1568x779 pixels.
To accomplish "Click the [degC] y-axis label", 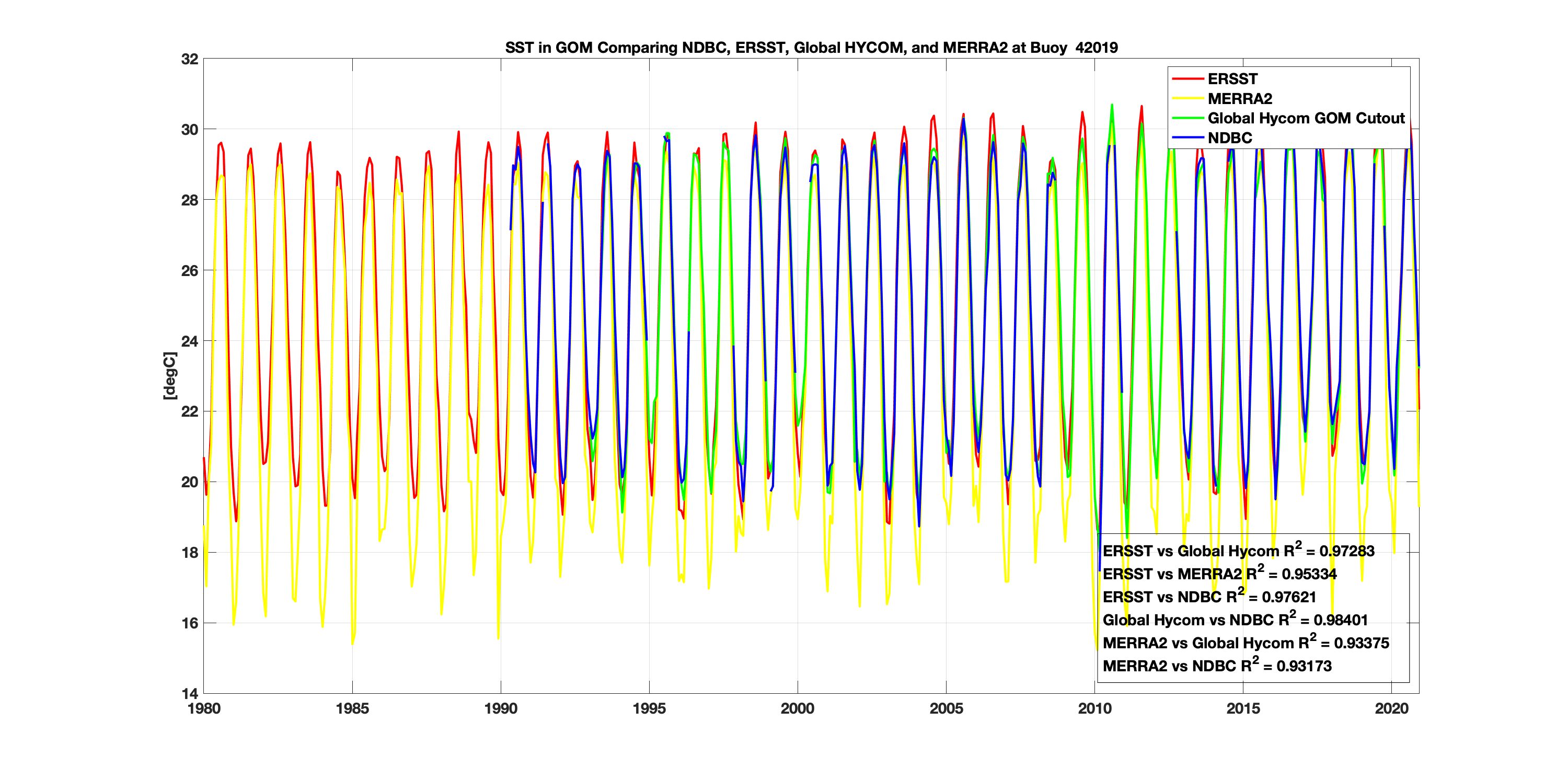I will (170, 376).
